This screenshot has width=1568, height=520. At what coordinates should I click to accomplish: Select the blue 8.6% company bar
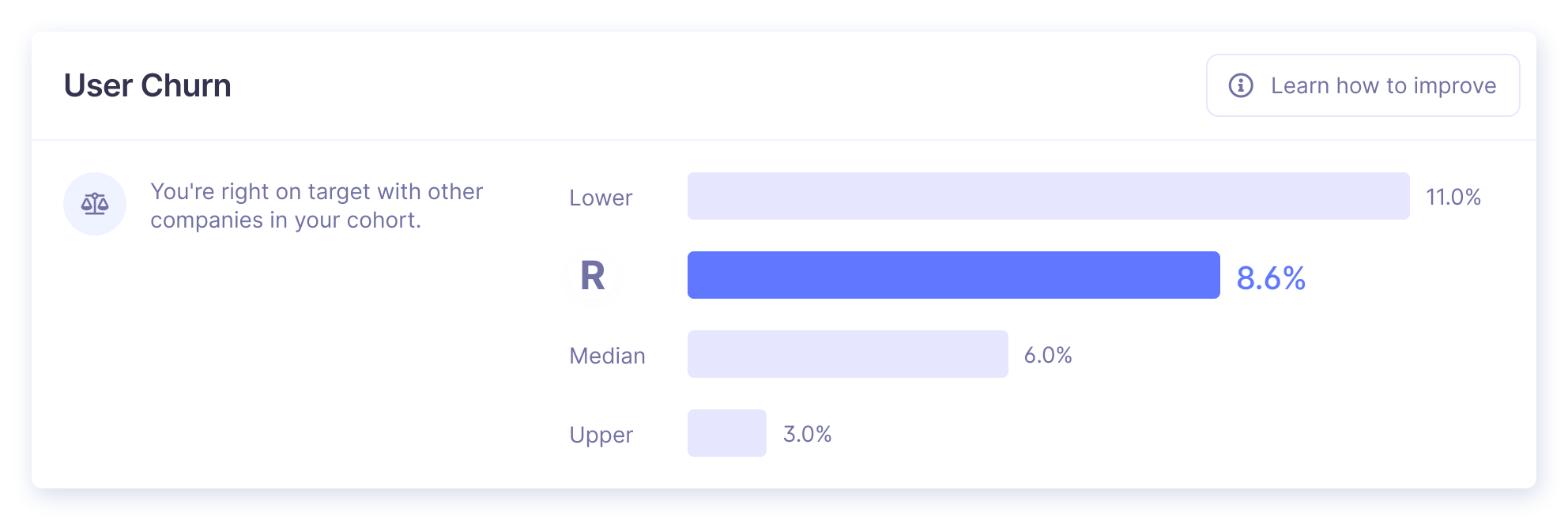(953, 275)
